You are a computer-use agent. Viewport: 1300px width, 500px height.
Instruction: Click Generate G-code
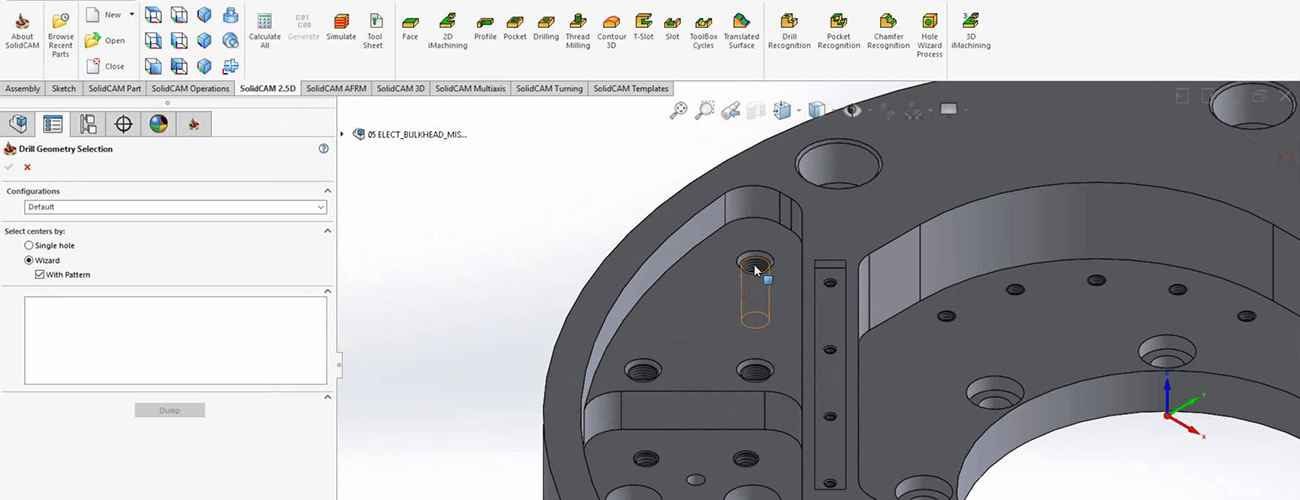click(x=303, y=27)
